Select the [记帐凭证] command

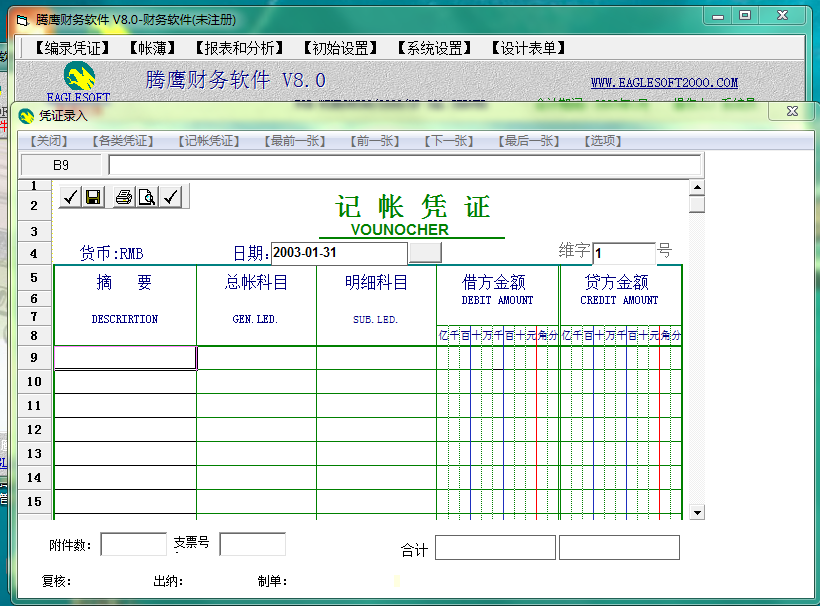tap(209, 141)
